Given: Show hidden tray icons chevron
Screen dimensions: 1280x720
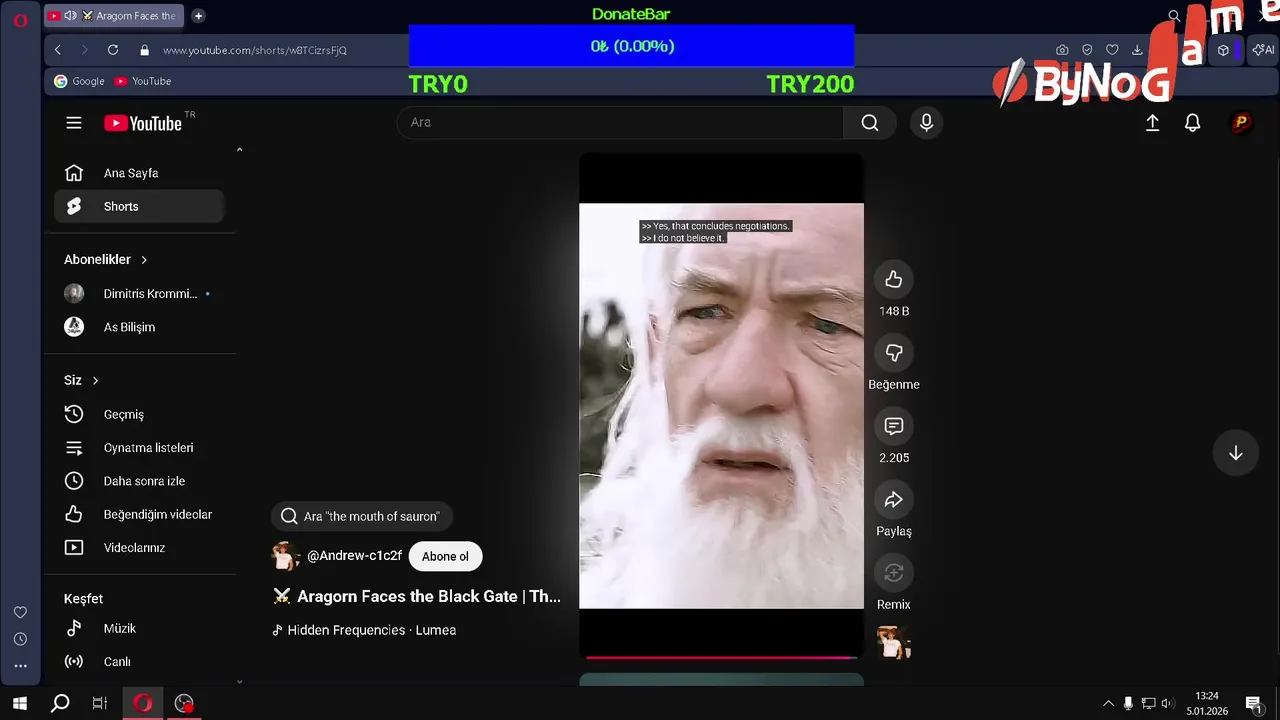Looking at the screenshot, I should (x=1108, y=704).
